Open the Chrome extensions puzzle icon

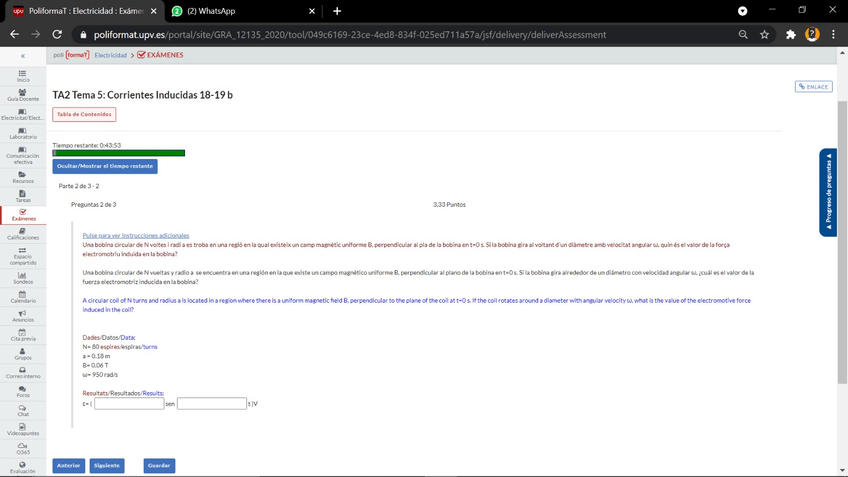point(789,34)
